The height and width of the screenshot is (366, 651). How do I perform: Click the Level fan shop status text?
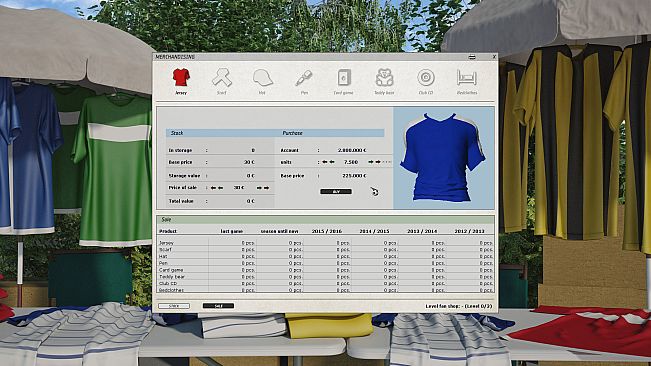[x=459, y=306]
